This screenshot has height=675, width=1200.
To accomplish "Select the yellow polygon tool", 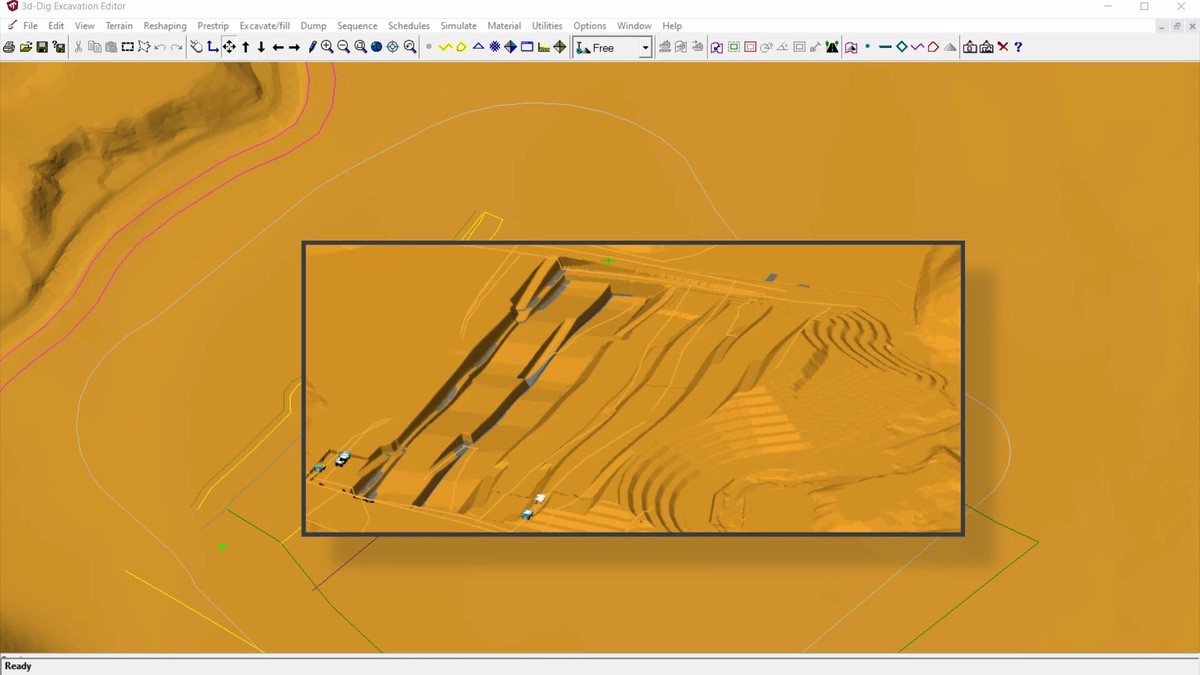I will click(461, 47).
